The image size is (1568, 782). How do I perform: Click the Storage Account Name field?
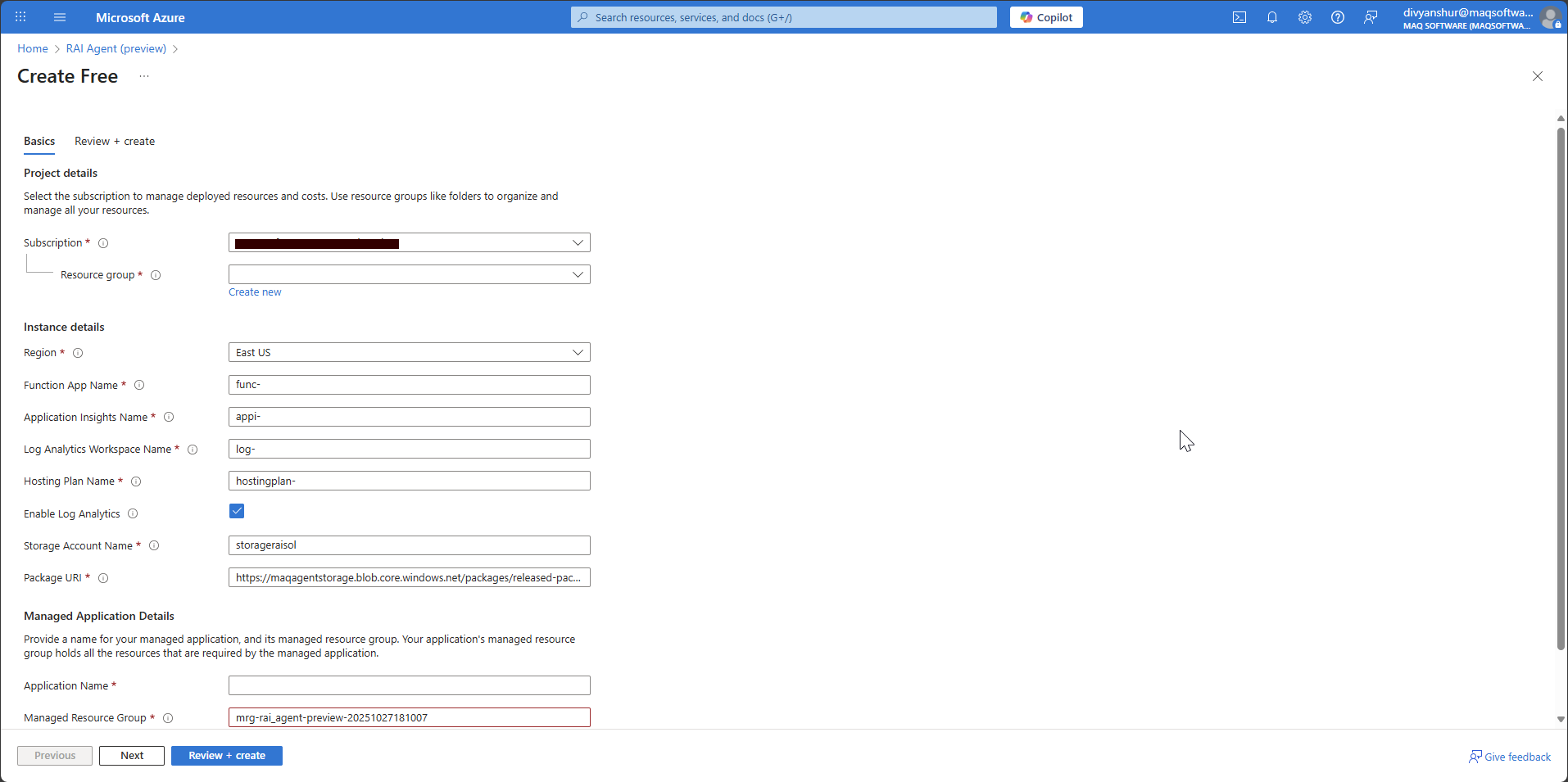coord(410,545)
